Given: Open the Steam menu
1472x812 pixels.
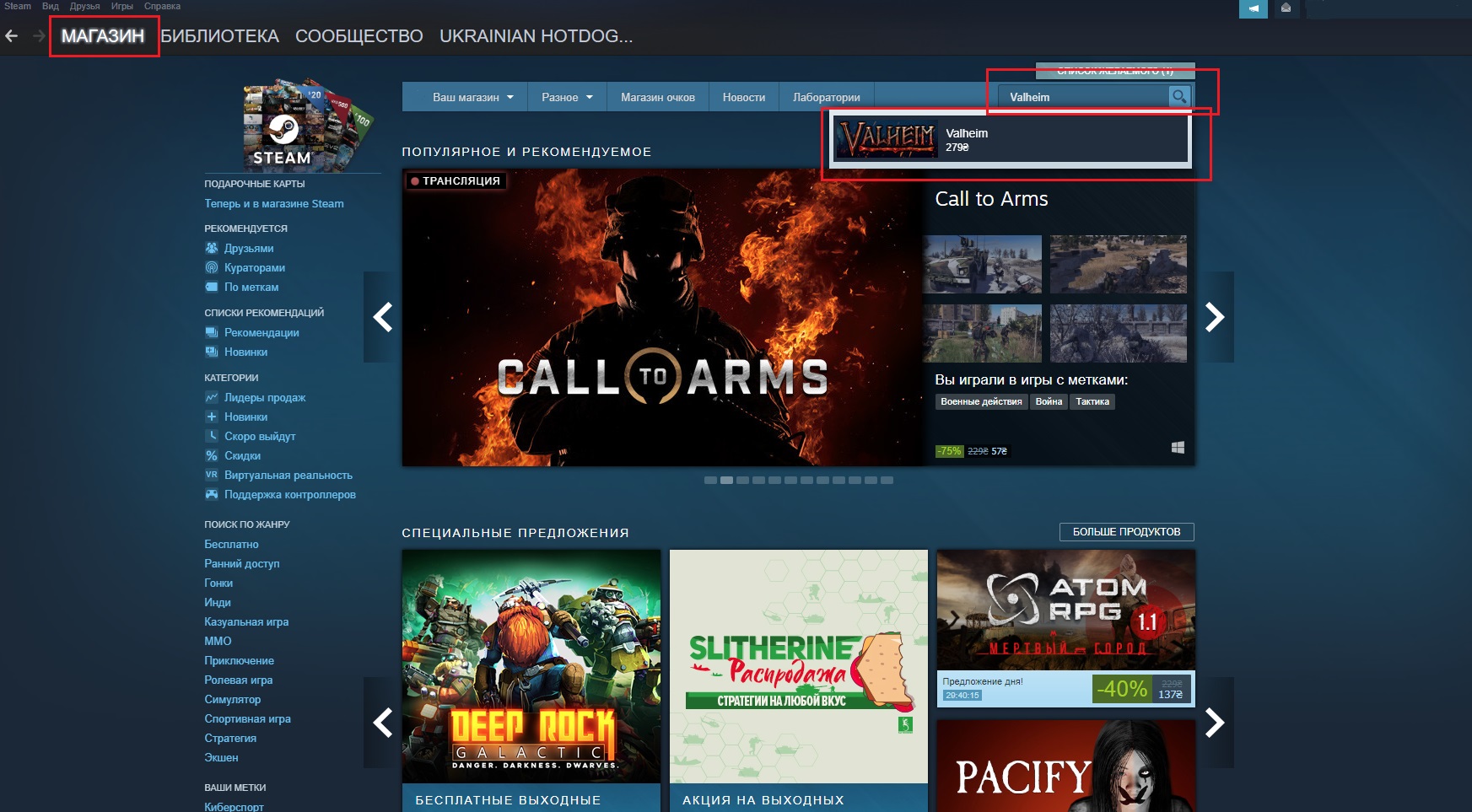Looking at the screenshot, I should tap(18, 6).
